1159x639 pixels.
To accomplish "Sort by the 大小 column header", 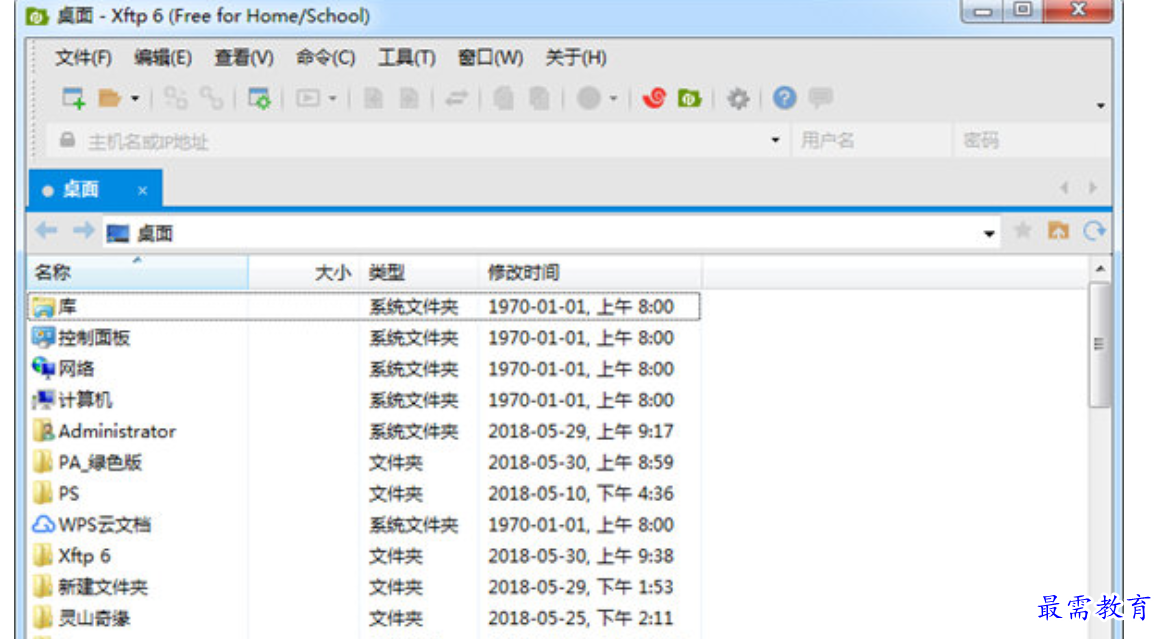I will tap(305, 272).
